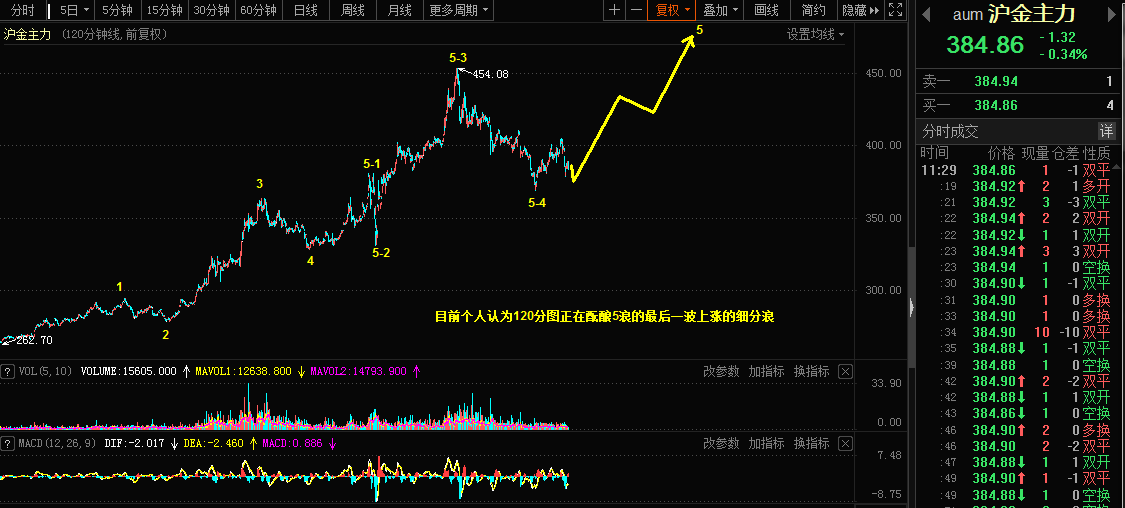
Task: Open the 5日 period dropdown
Action: click(x=75, y=10)
